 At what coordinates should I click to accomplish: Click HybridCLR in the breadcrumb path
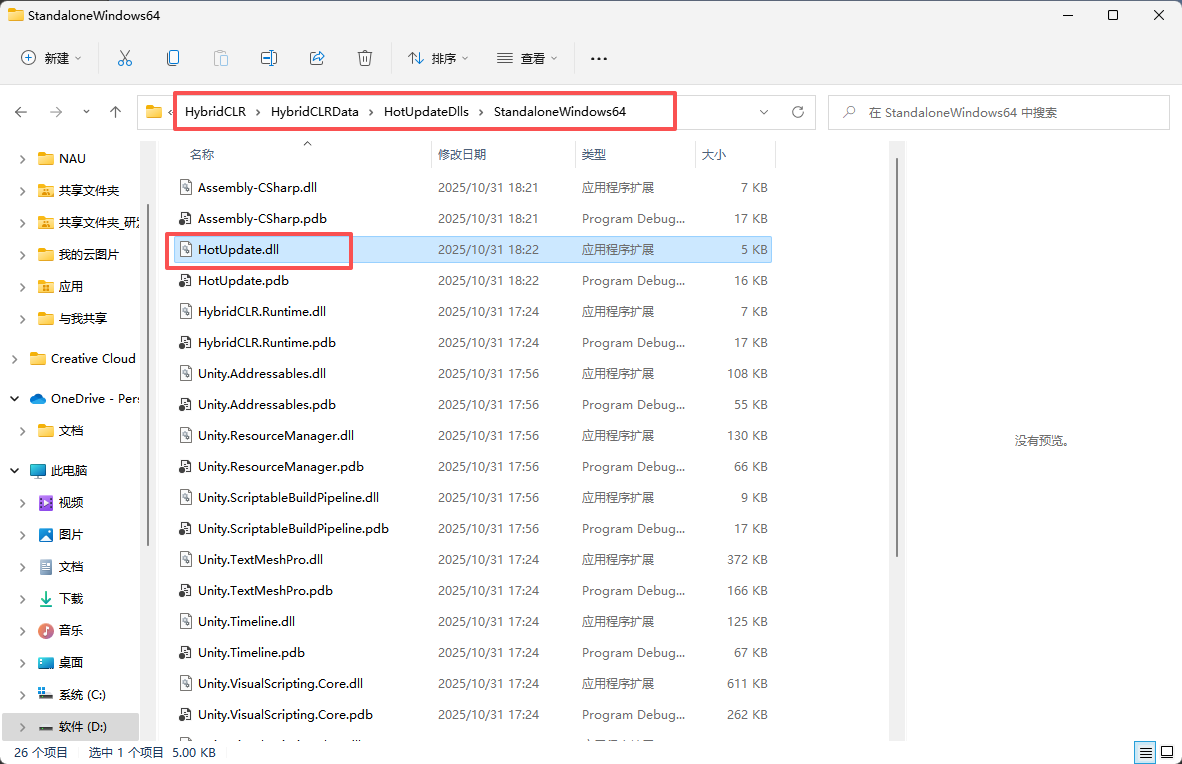pos(215,112)
